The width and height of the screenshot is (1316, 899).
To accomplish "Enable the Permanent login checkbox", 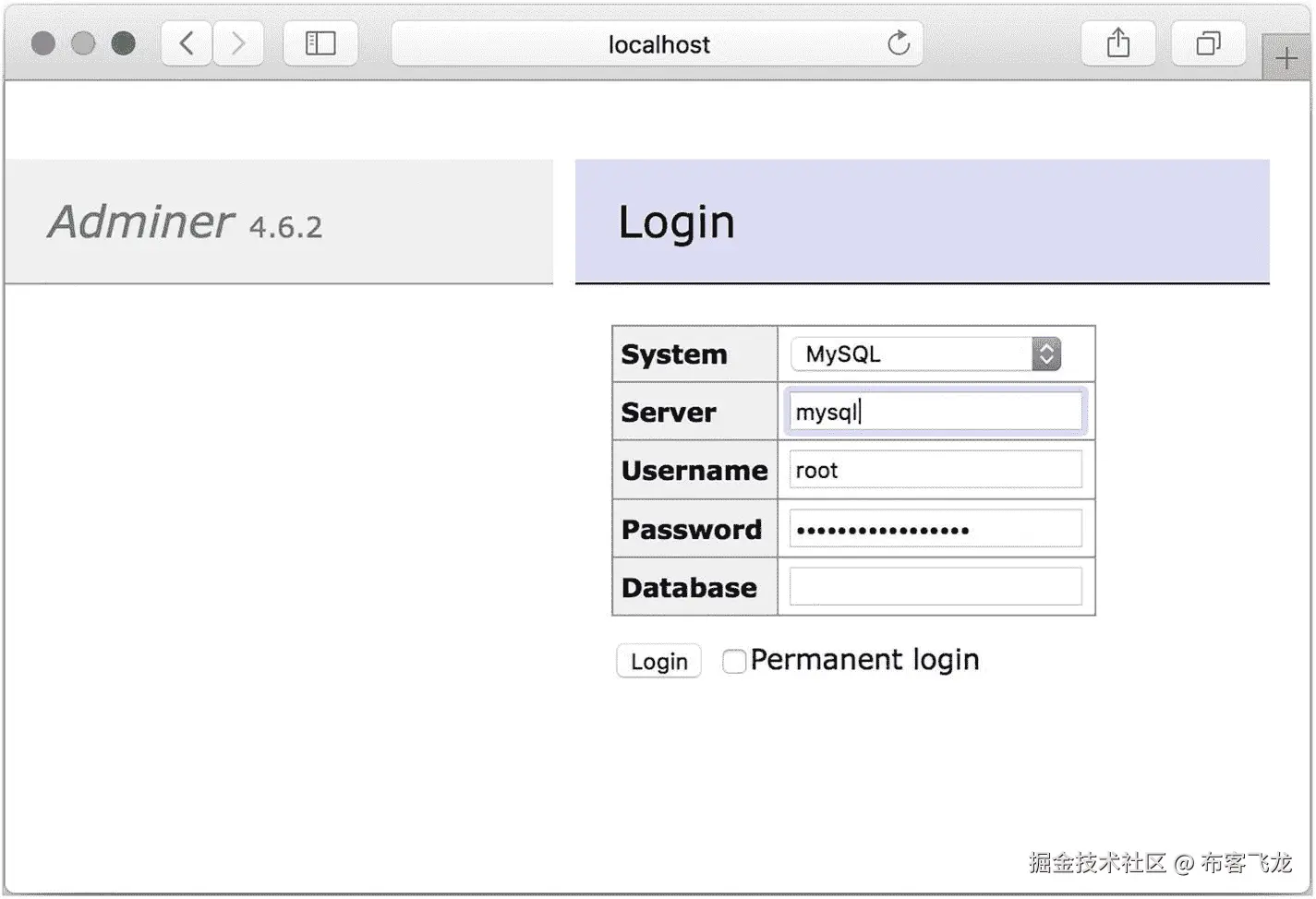I will 734,661.
